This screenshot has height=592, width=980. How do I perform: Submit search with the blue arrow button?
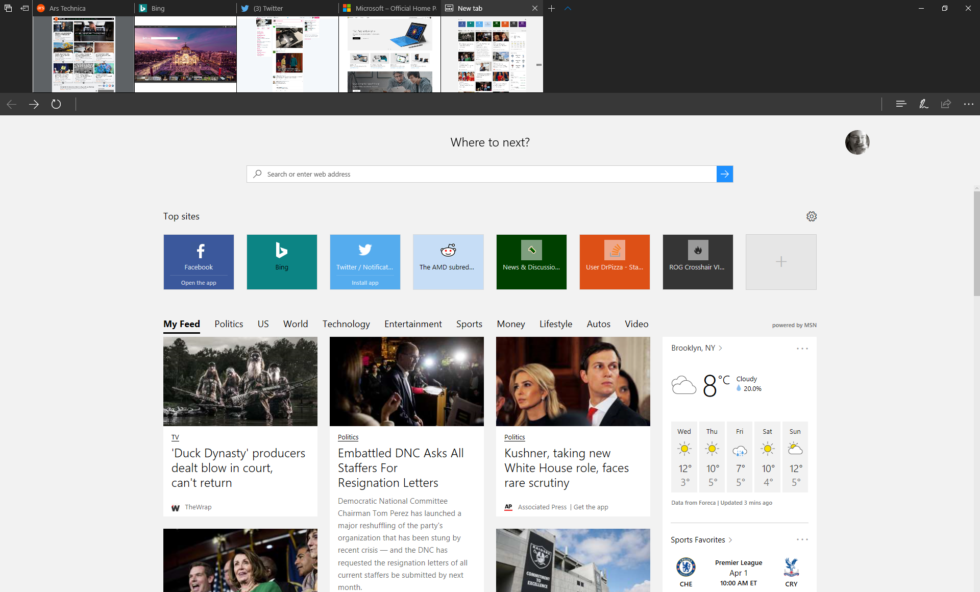[x=724, y=173]
